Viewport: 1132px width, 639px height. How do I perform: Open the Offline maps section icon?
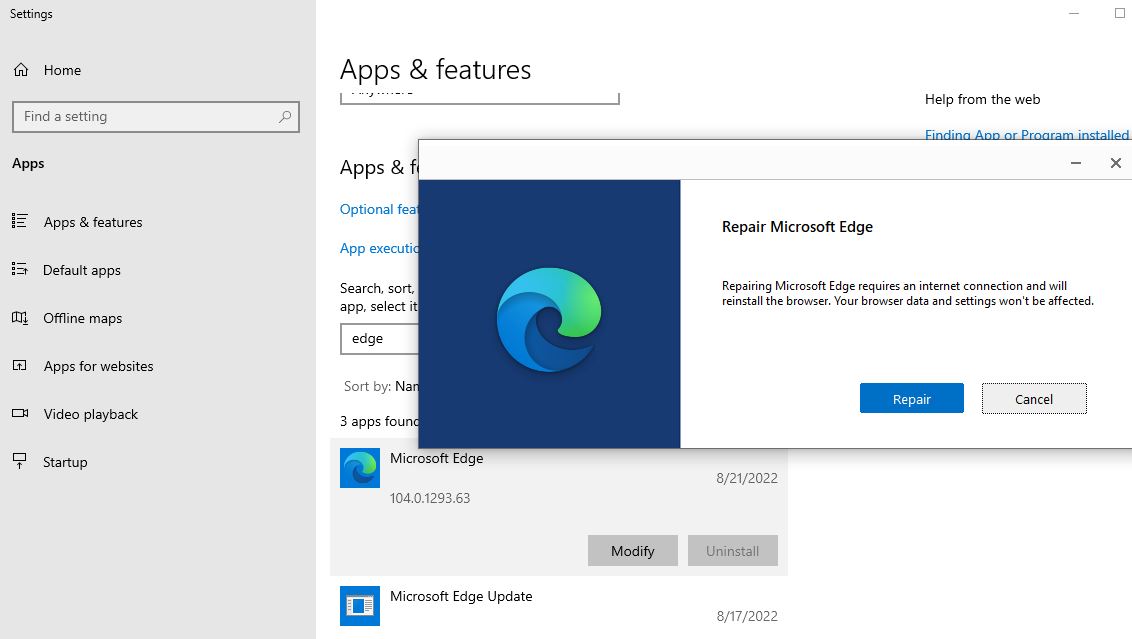pyautogui.click(x=20, y=318)
